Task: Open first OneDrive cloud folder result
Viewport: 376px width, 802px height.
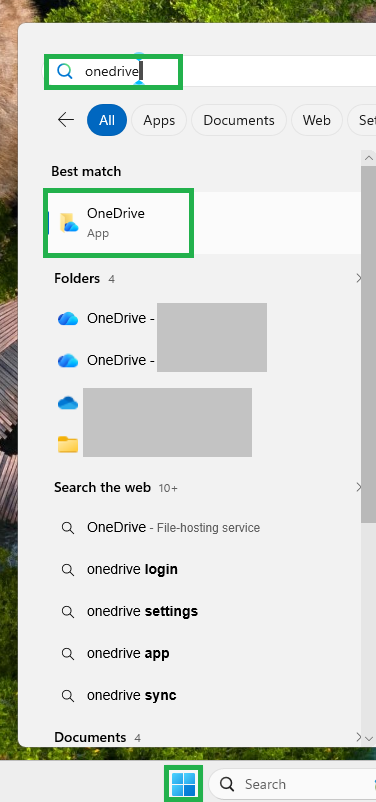Action: coord(205,319)
